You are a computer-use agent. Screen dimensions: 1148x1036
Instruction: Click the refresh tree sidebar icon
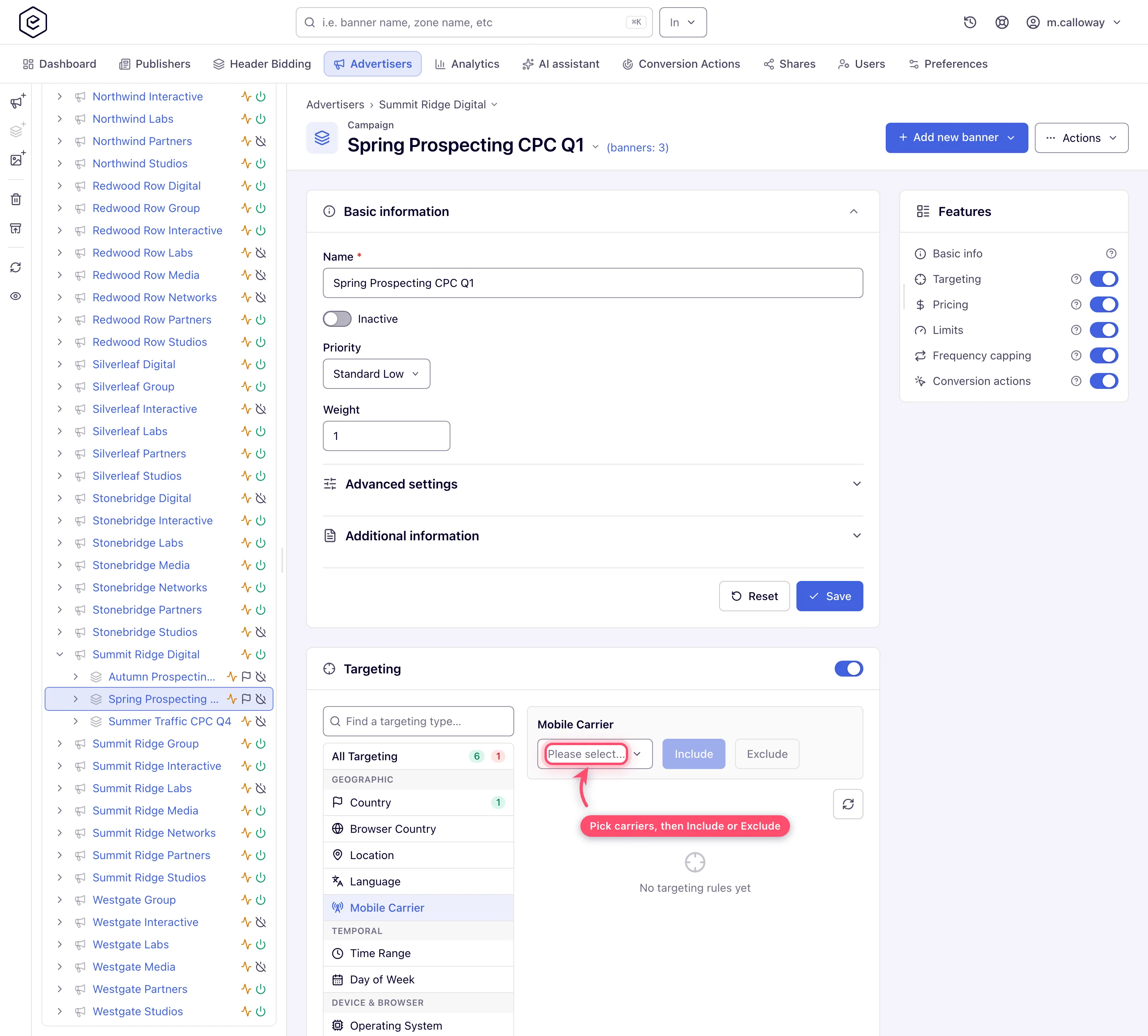[x=16, y=267]
